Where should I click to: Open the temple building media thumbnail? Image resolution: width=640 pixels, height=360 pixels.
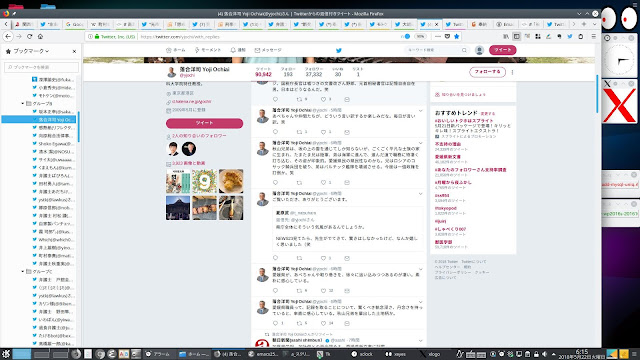pos(178,208)
